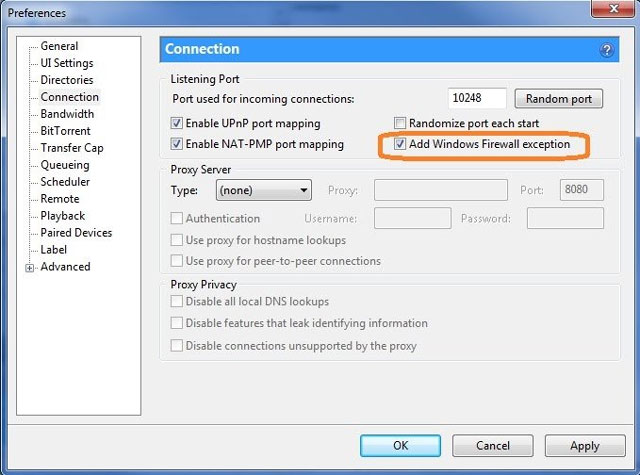Click the Proxy address field
This screenshot has height=475, width=640.
click(441, 190)
